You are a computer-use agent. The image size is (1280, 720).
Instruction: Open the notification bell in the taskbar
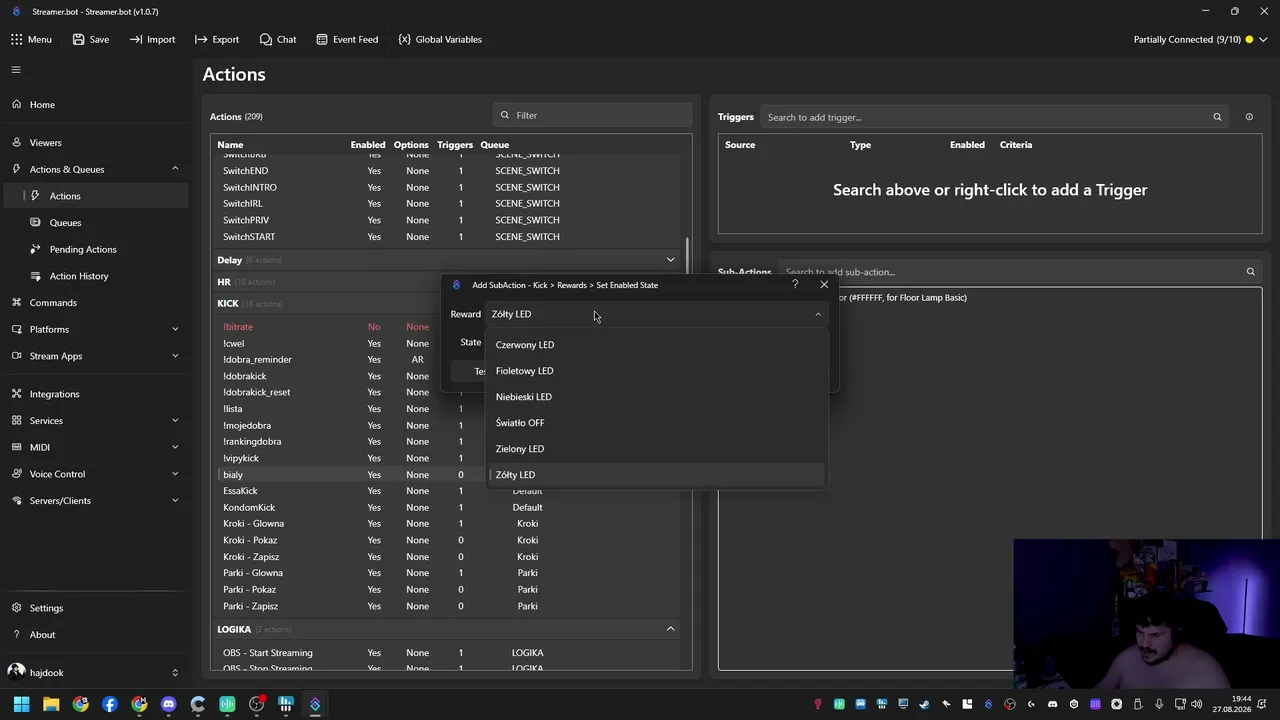[1264, 704]
